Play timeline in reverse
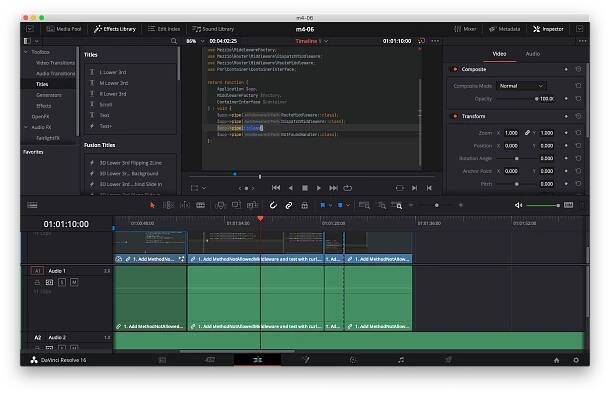 tap(291, 188)
